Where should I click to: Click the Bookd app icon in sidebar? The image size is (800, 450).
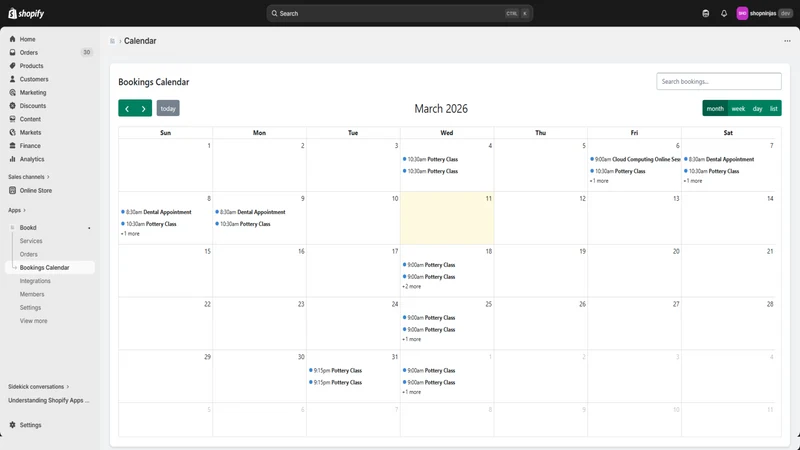(x=13, y=228)
